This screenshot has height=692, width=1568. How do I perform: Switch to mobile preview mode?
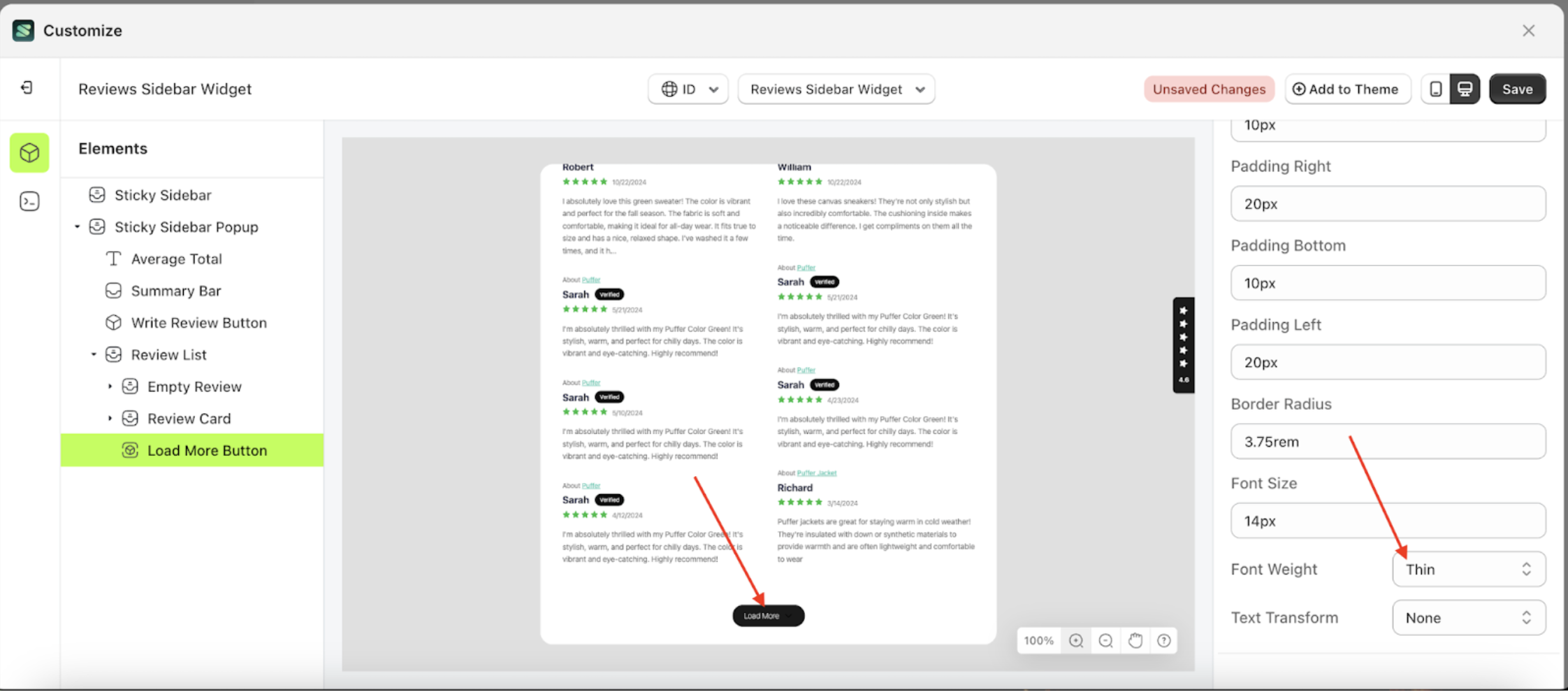pyautogui.click(x=1436, y=89)
